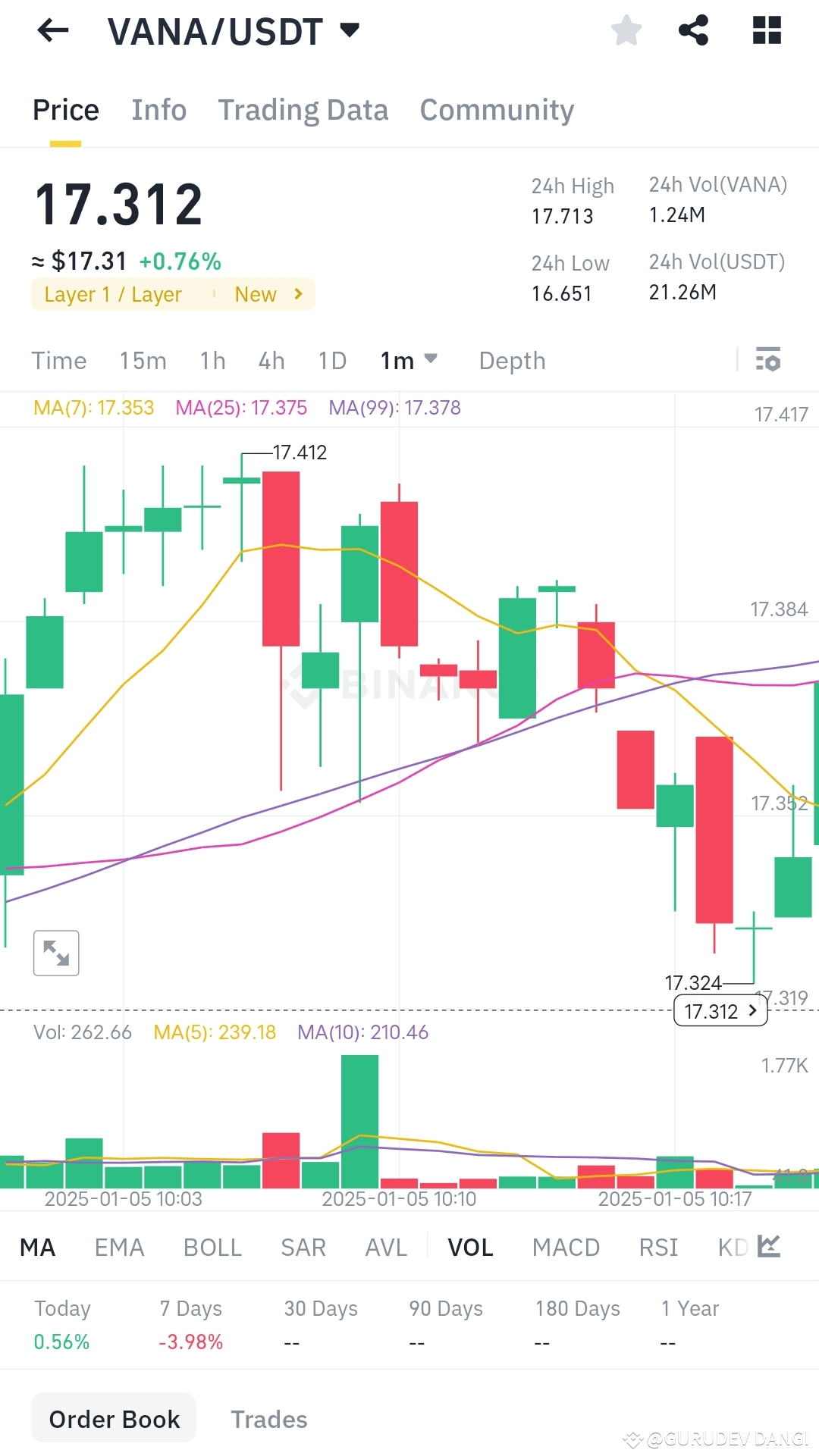Enable the RSI indicator
This screenshot has width=819, height=1456.
point(657,1246)
